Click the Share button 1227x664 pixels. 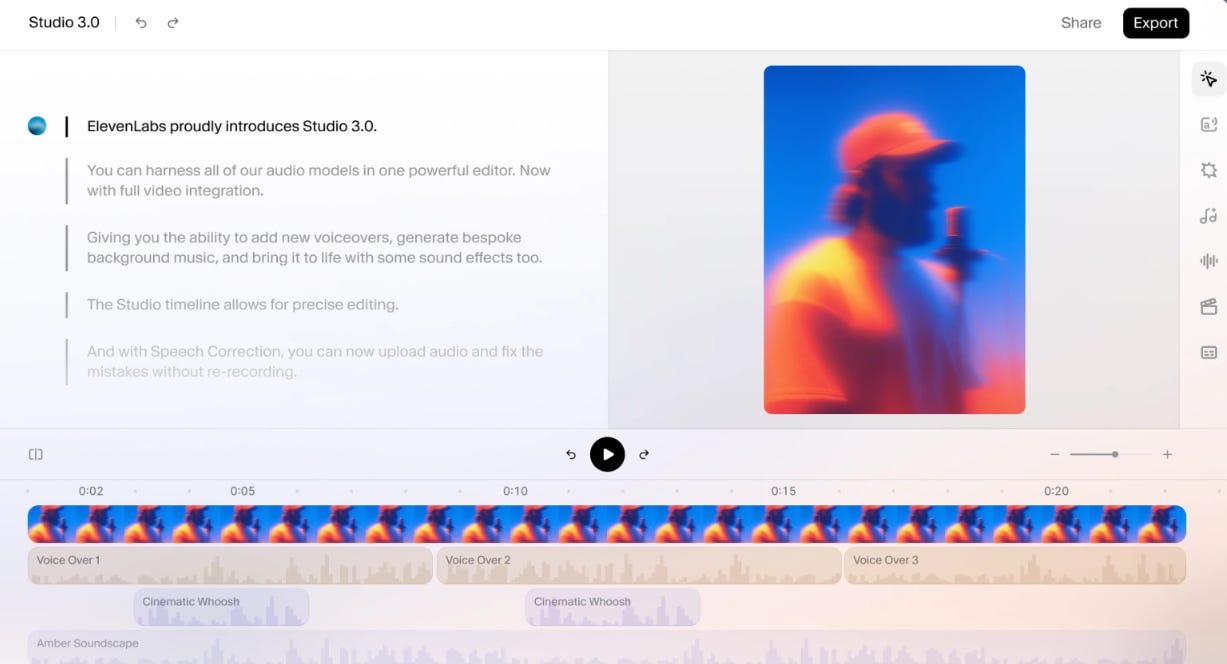[x=1081, y=23]
